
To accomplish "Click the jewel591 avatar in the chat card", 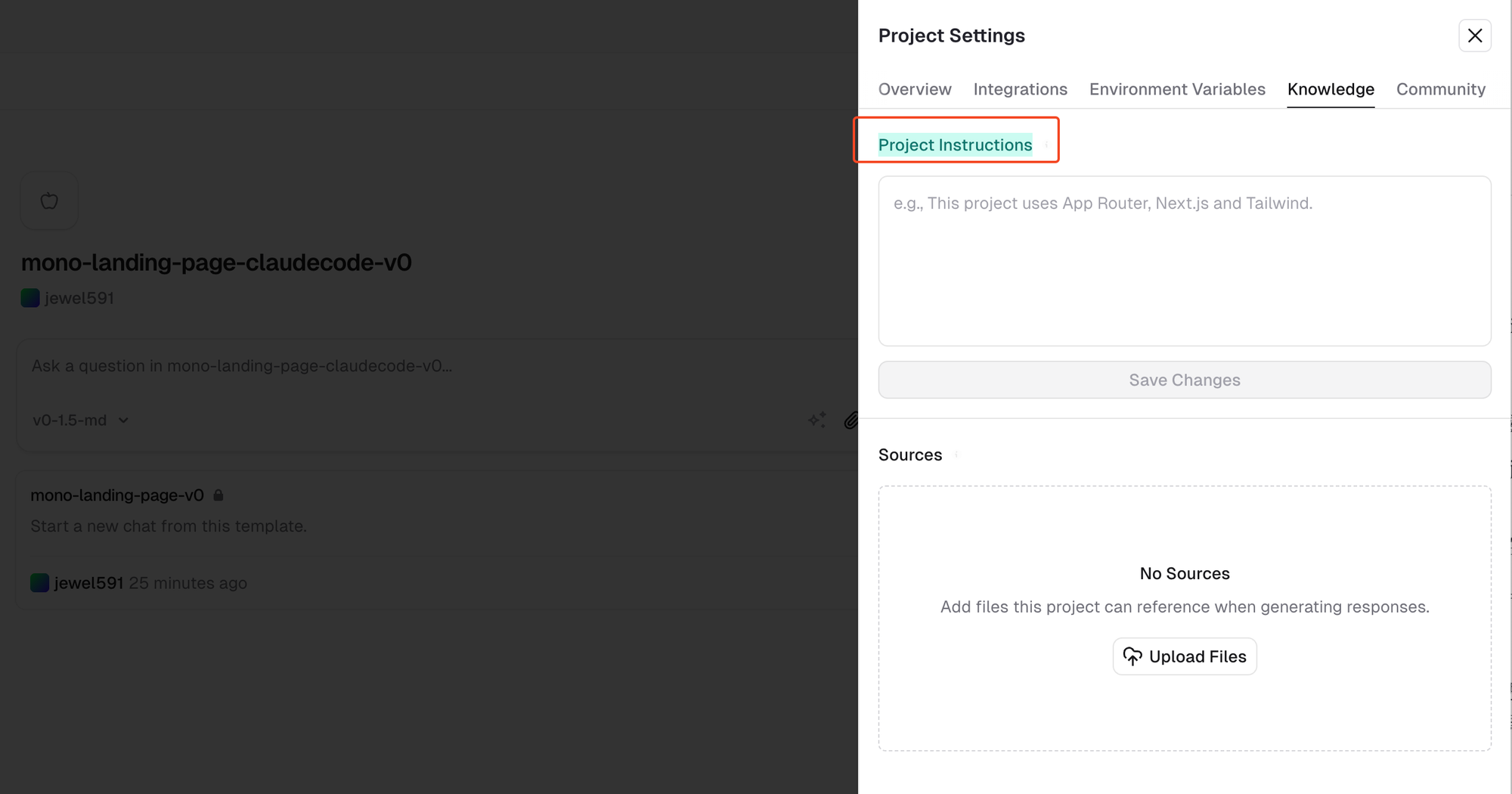I will pos(39,583).
